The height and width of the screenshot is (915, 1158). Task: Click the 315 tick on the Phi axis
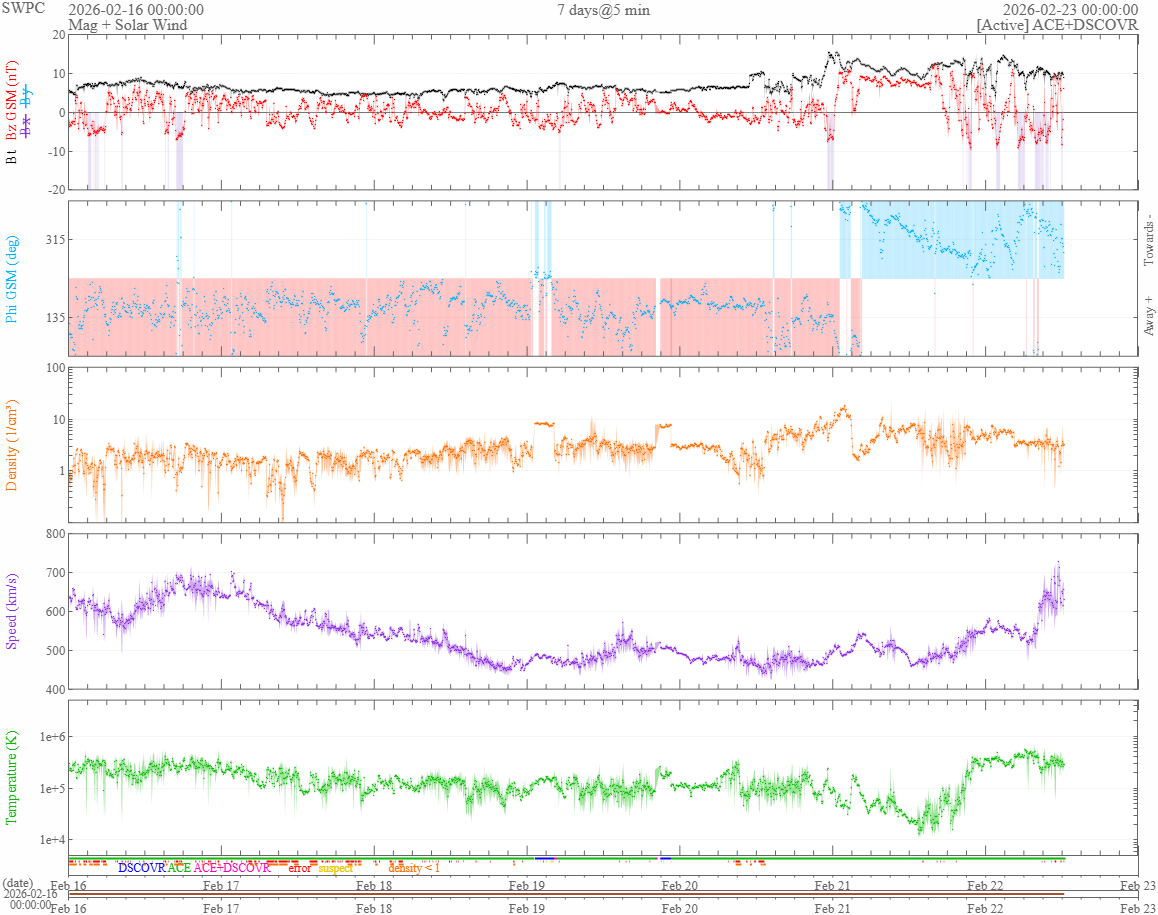coord(54,240)
